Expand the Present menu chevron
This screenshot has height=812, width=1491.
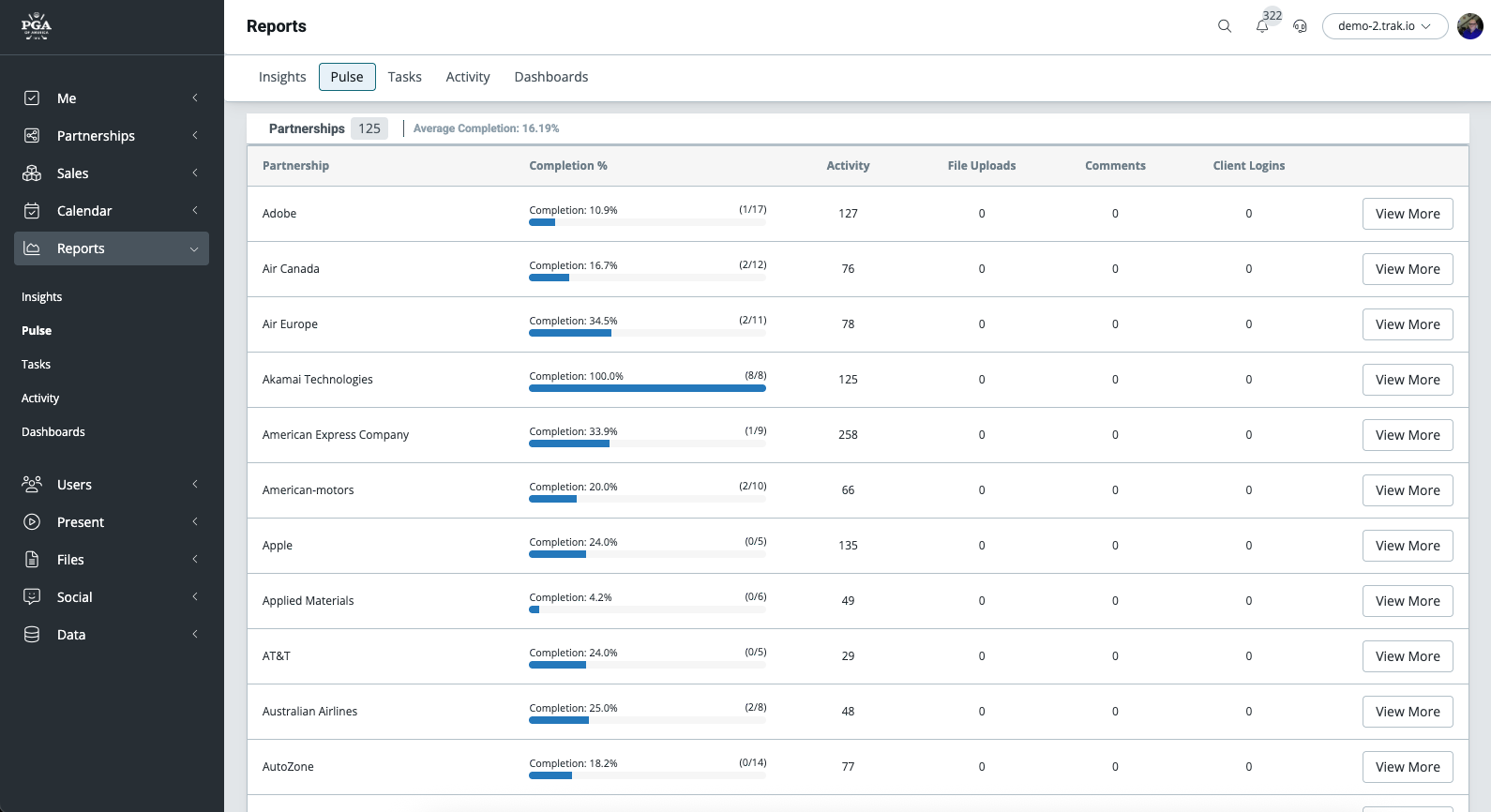(195, 521)
